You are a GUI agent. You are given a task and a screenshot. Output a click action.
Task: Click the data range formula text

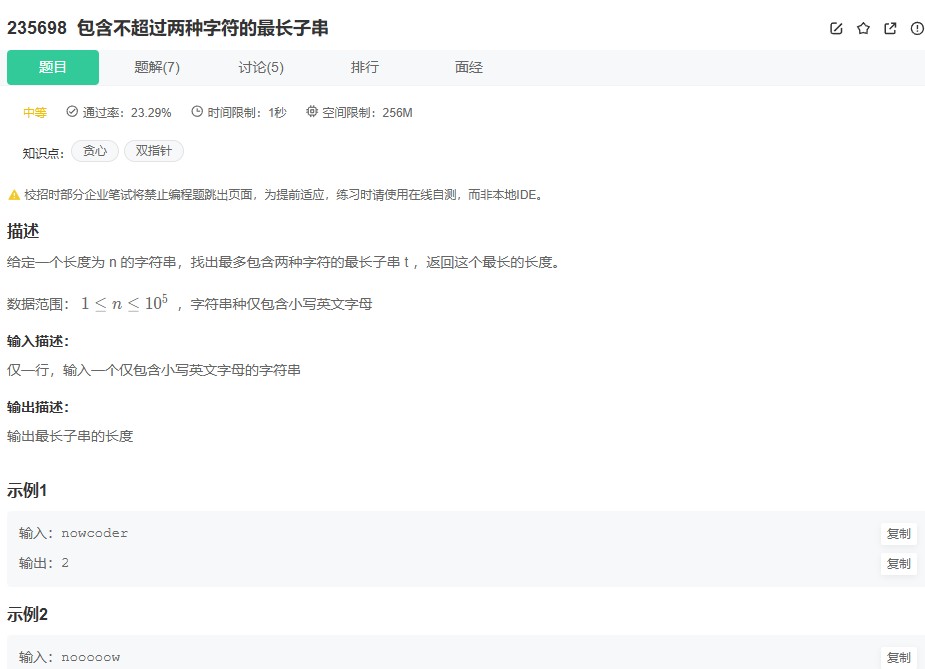[124, 303]
